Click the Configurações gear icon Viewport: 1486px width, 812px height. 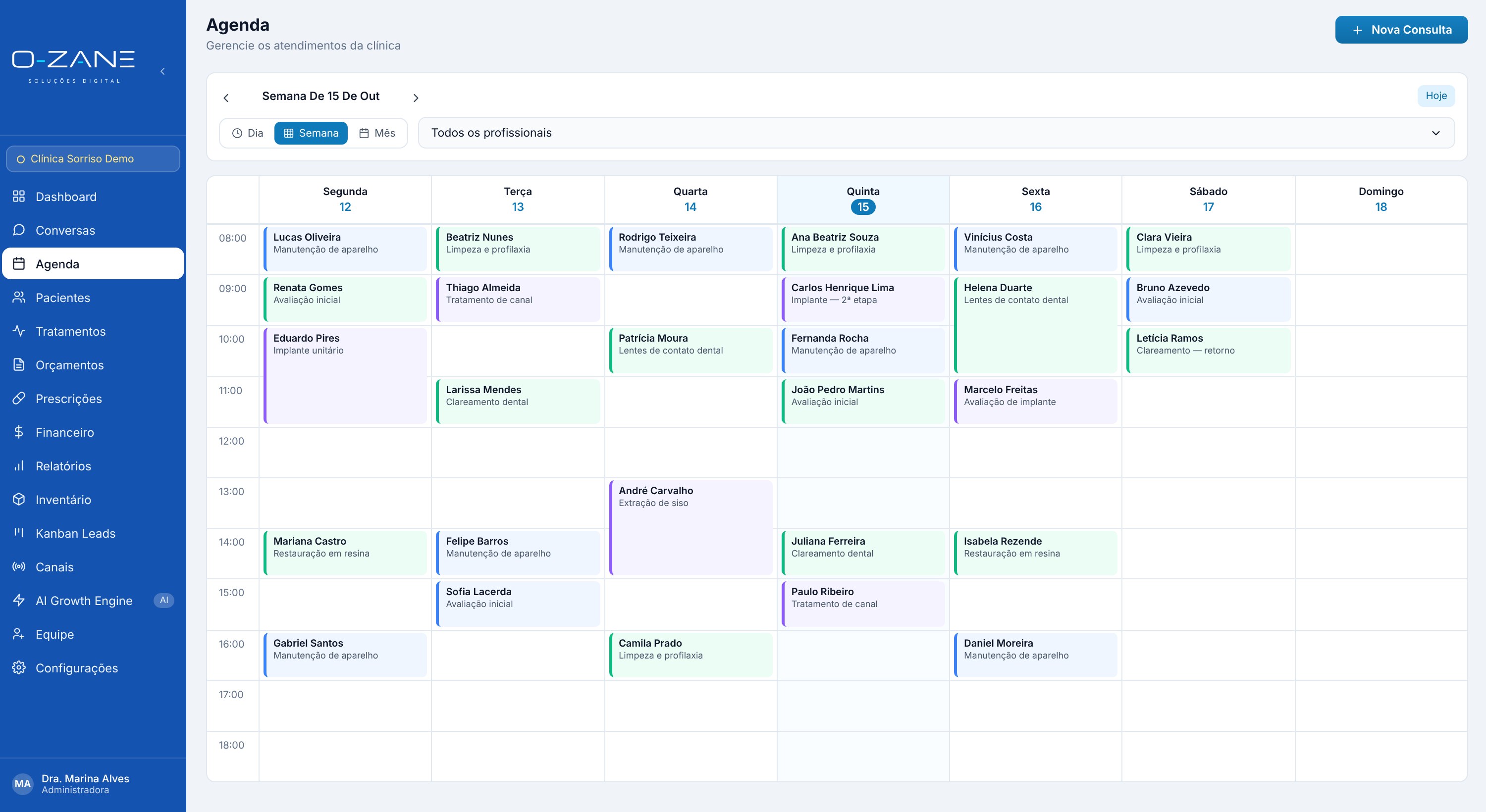click(18, 668)
